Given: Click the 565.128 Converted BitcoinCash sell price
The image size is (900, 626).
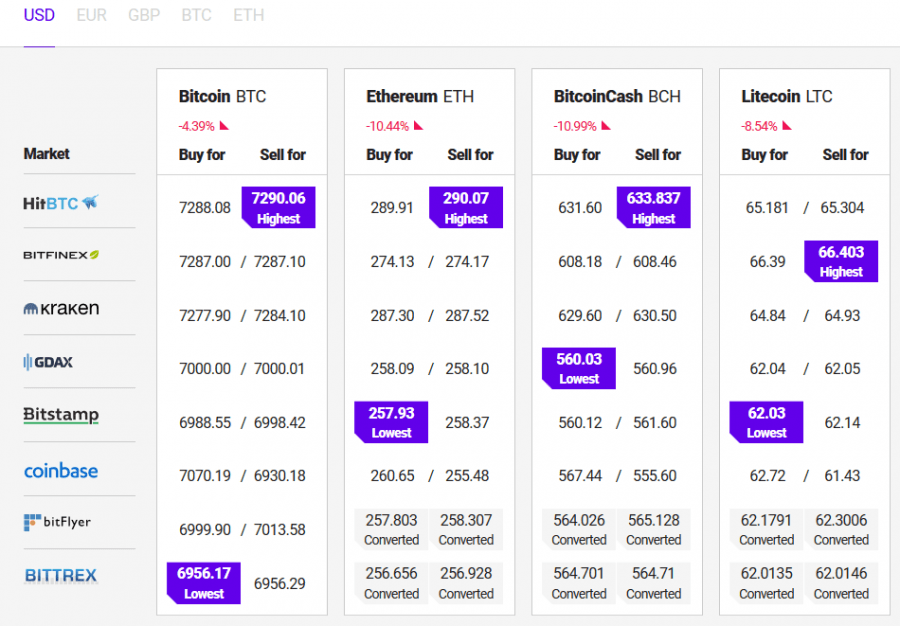Looking at the screenshot, I should [x=654, y=530].
